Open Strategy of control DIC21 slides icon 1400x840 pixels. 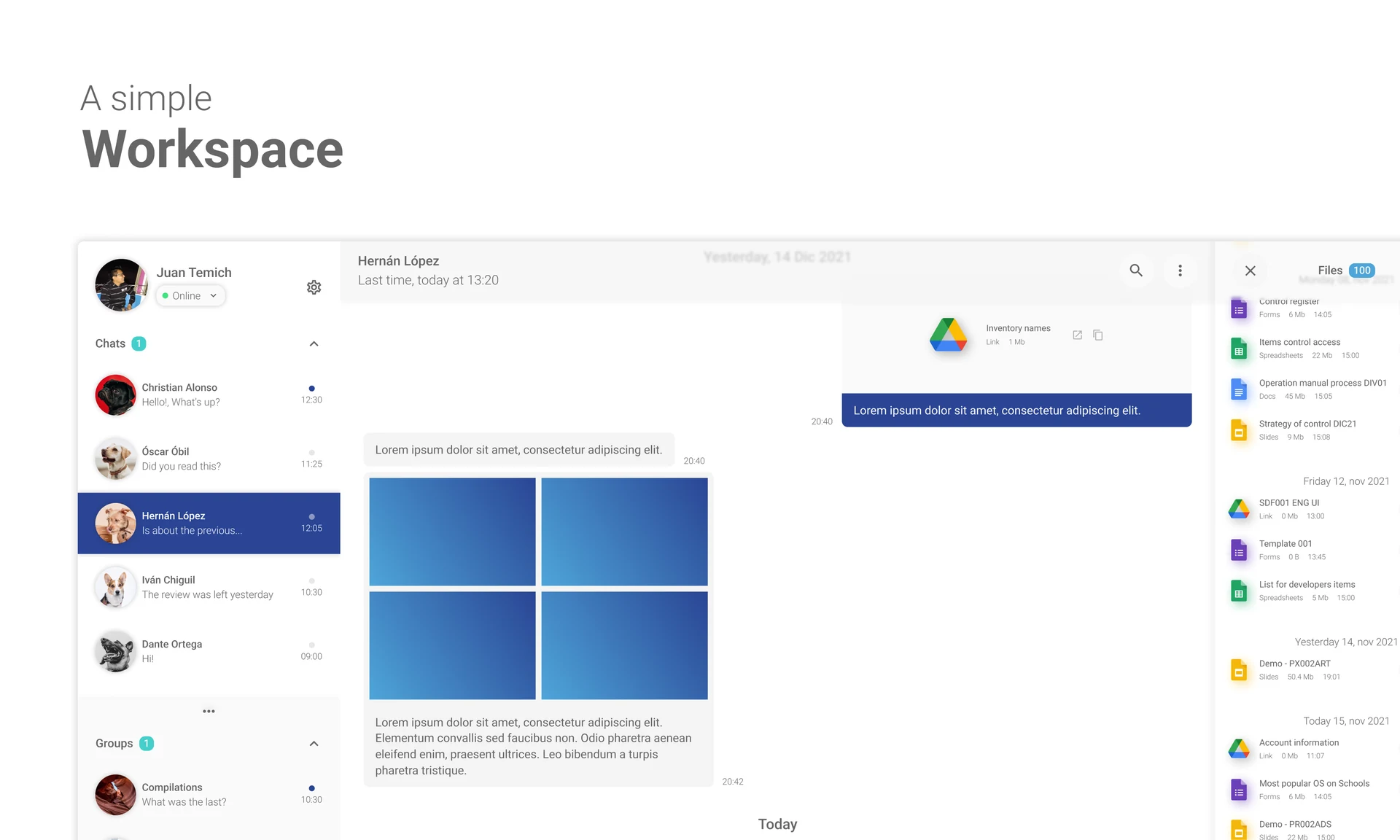pyautogui.click(x=1239, y=430)
